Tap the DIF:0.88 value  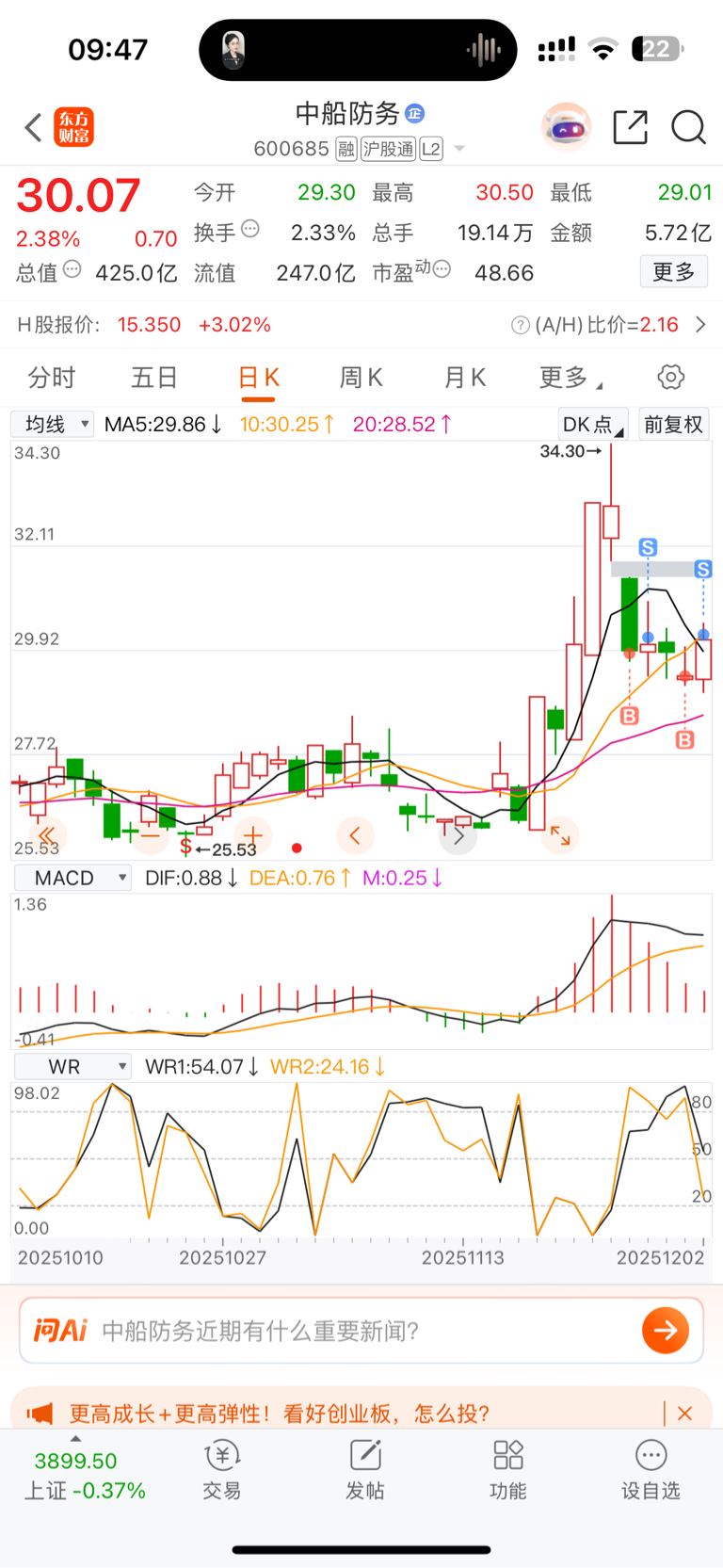pyautogui.click(x=191, y=878)
